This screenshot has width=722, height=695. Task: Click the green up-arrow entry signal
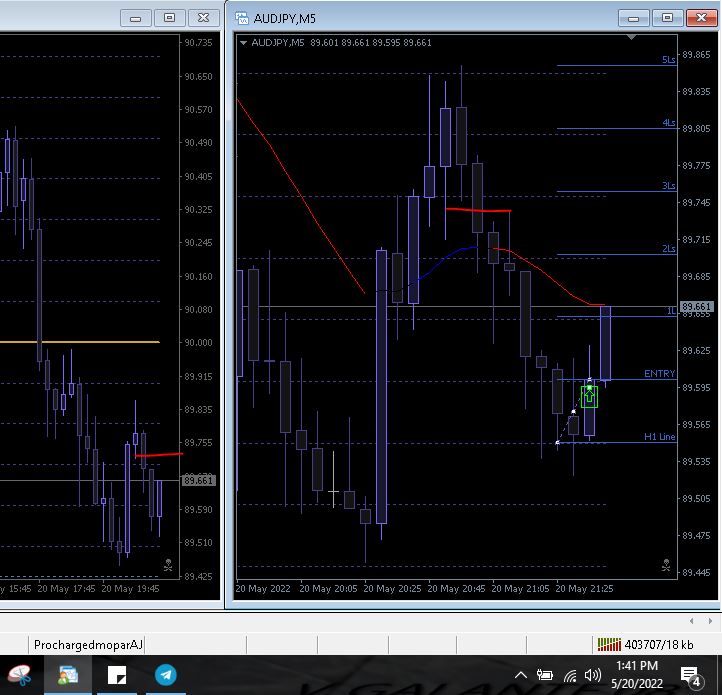pos(589,396)
